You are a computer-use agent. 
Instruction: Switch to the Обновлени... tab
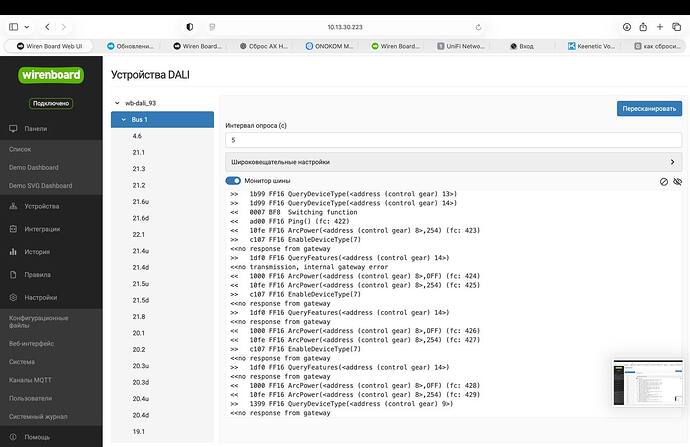131,46
